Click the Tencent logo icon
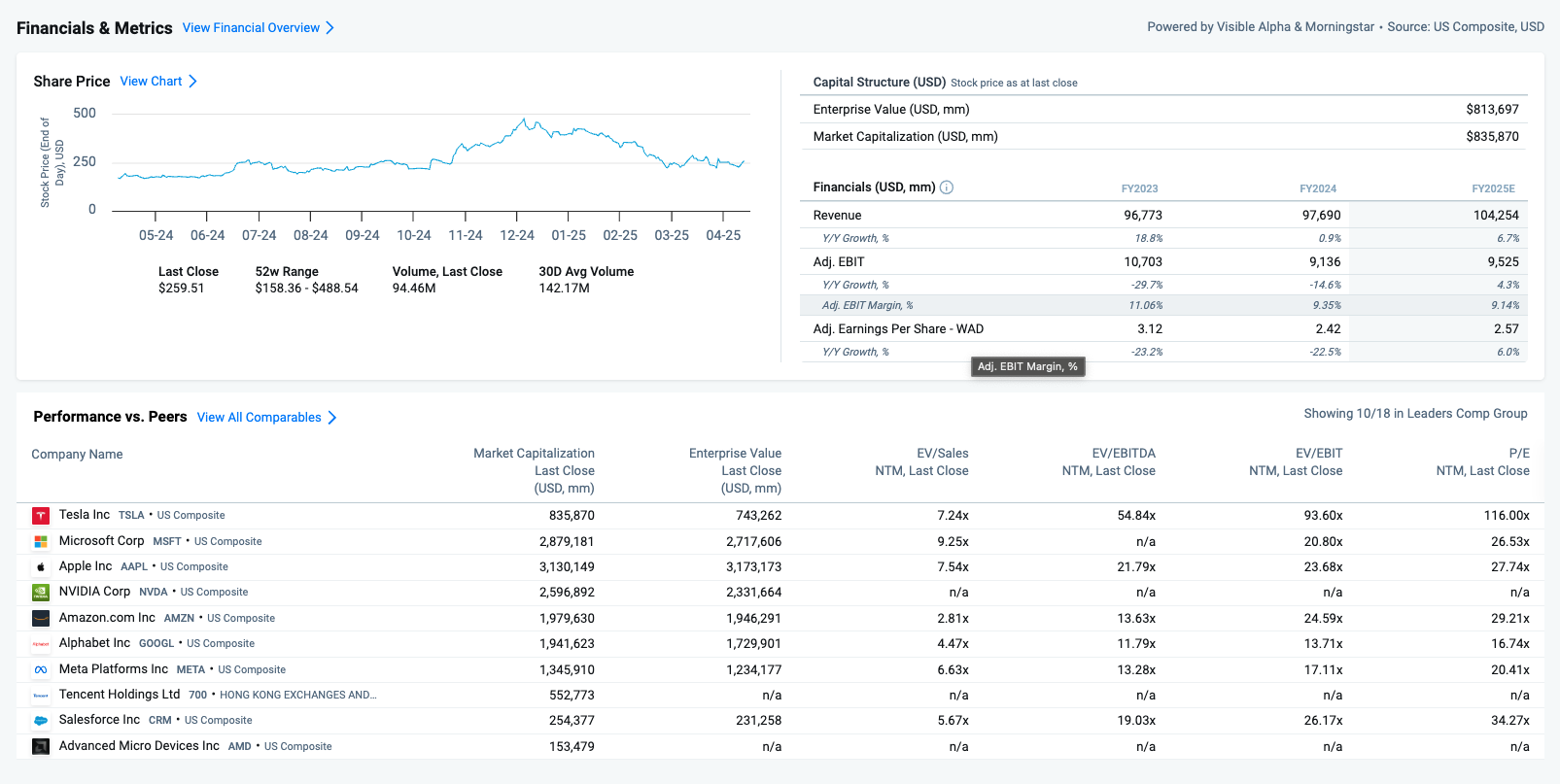The width and height of the screenshot is (1560, 784). pos(41,696)
